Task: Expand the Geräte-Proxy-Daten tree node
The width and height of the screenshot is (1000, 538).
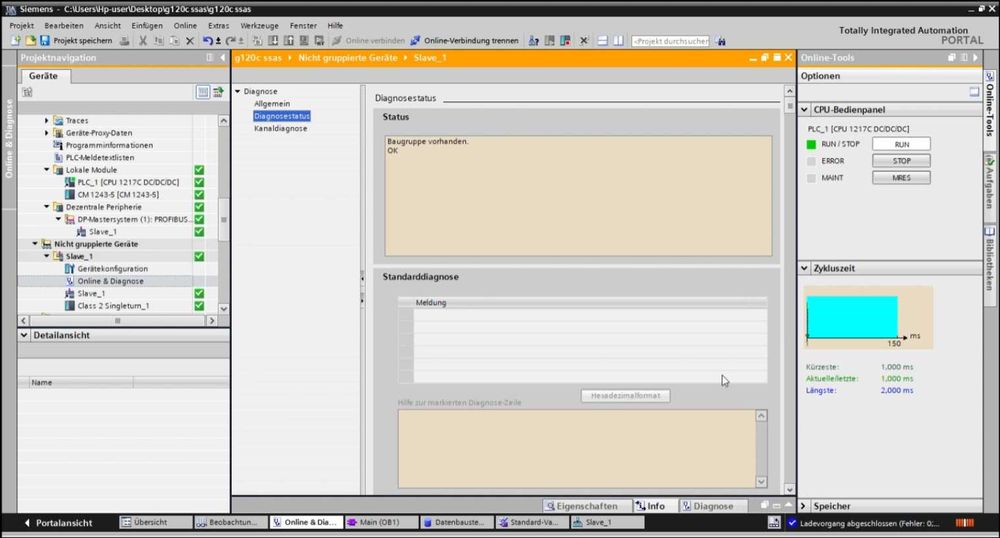Action: point(47,133)
